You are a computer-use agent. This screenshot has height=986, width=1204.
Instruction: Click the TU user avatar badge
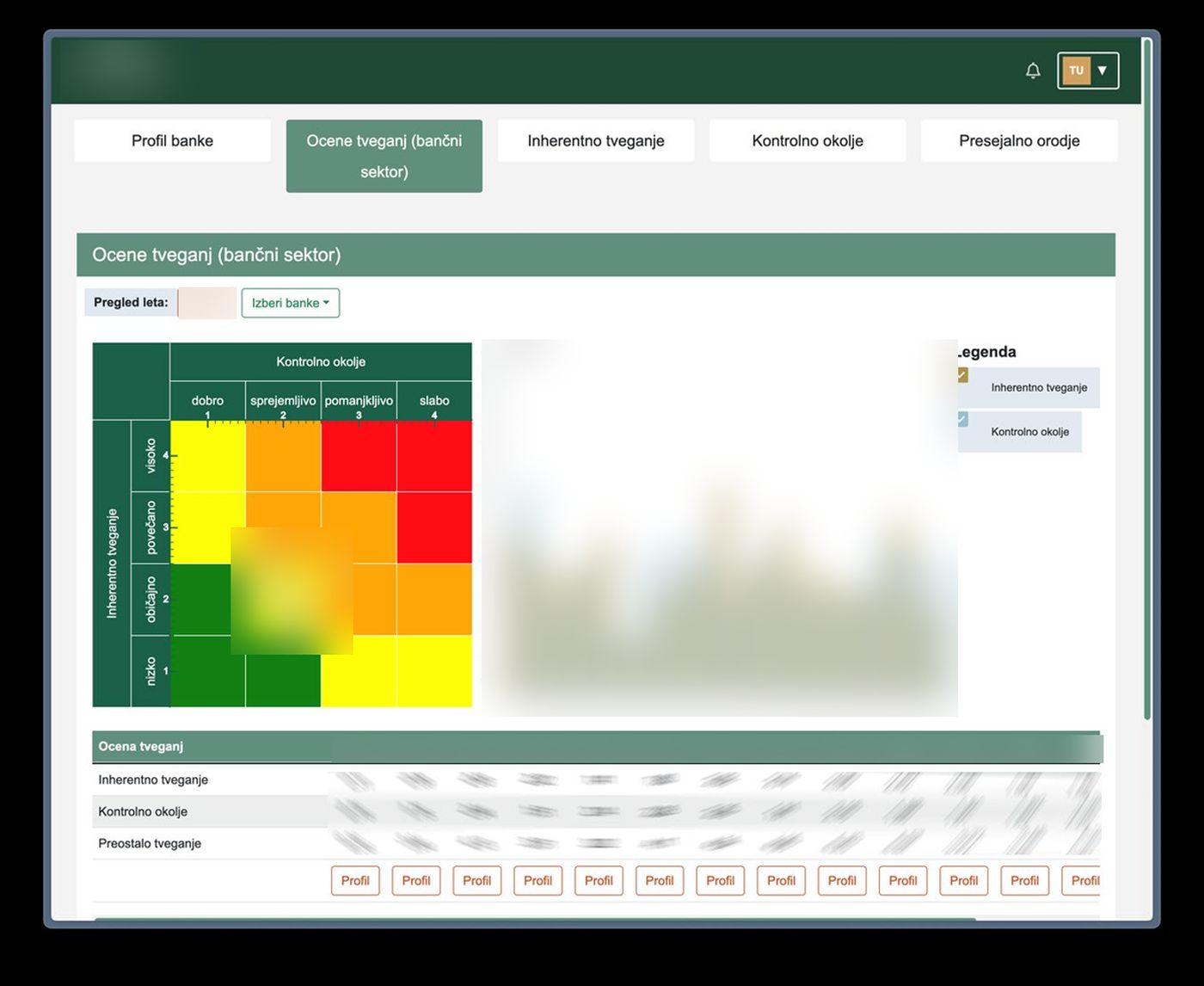pos(1076,71)
